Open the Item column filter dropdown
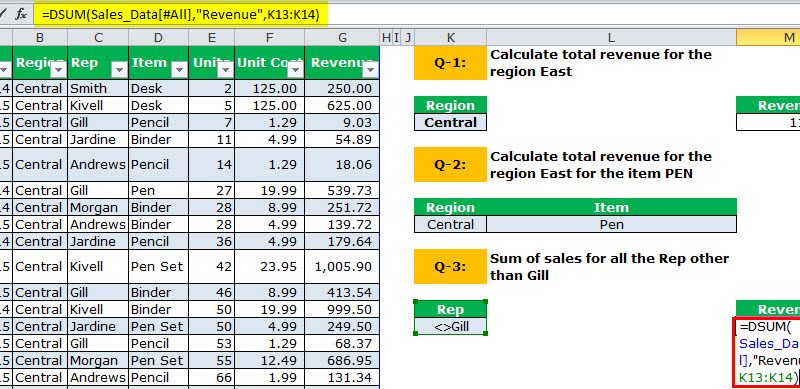Viewport: 800px width, 389px height. pyautogui.click(x=179, y=69)
